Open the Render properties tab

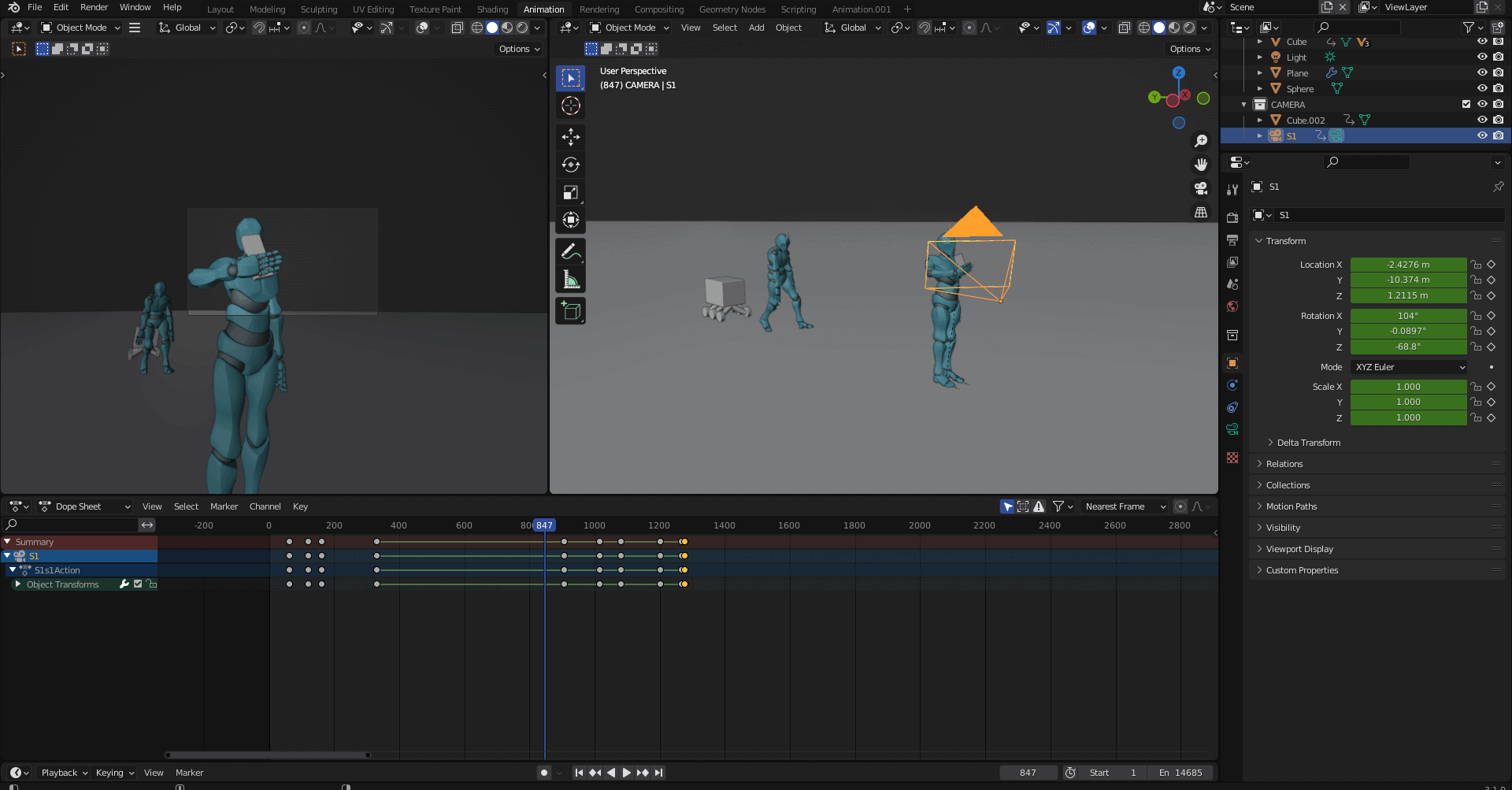pyautogui.click(x=1232, y=218)
